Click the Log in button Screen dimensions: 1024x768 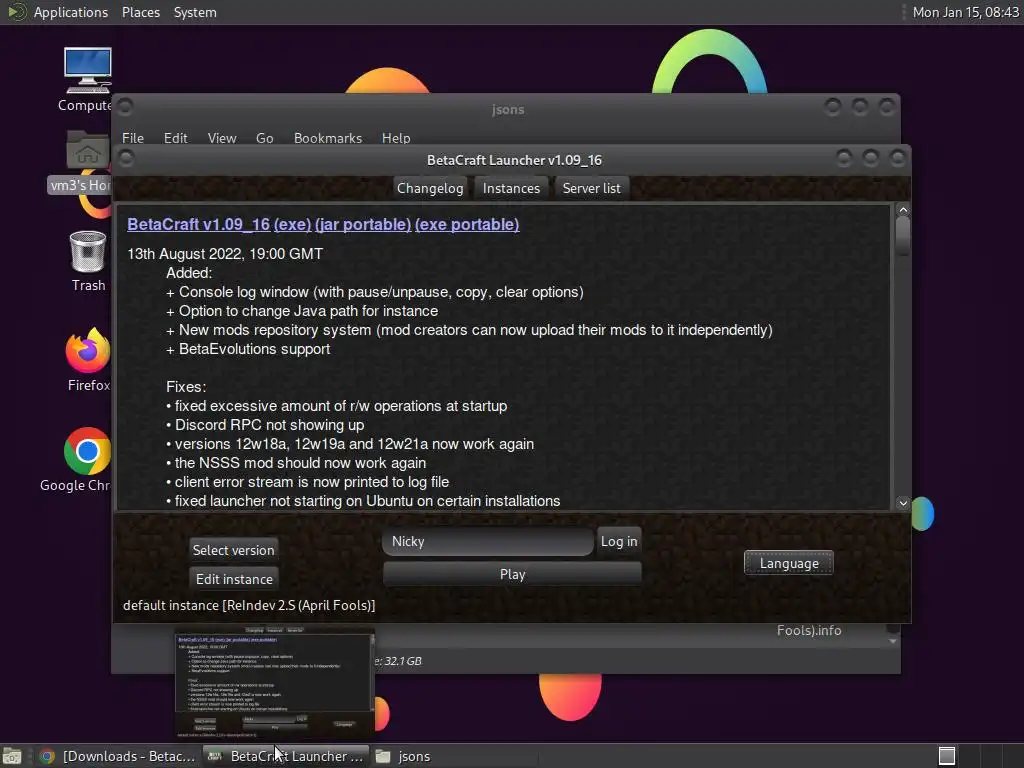[x=618, y=541]
